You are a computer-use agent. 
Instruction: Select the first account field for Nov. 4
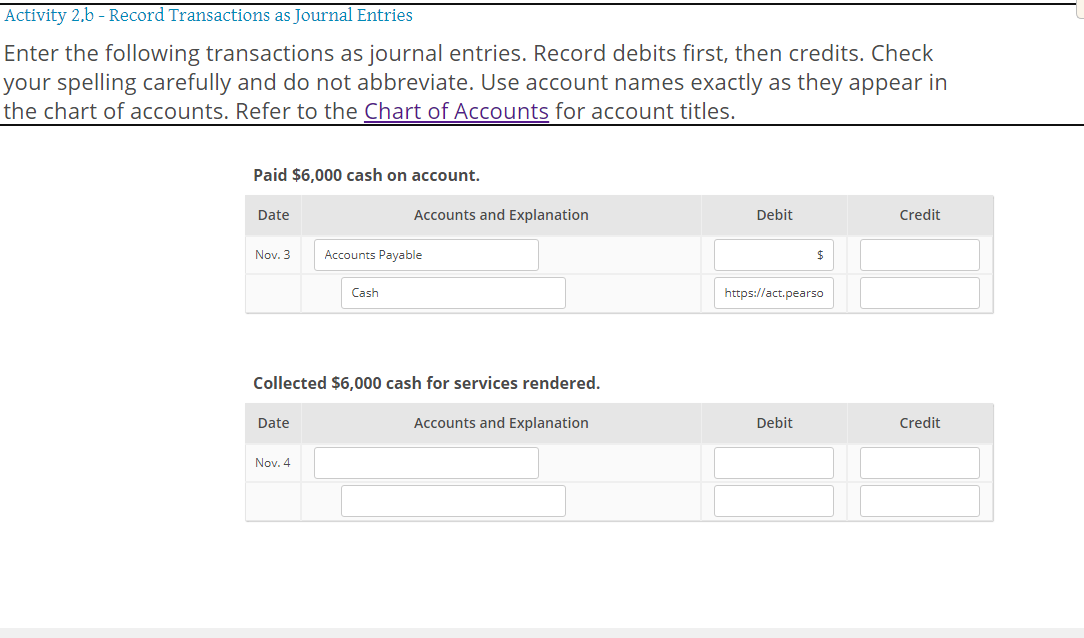(x=426, y=462)
